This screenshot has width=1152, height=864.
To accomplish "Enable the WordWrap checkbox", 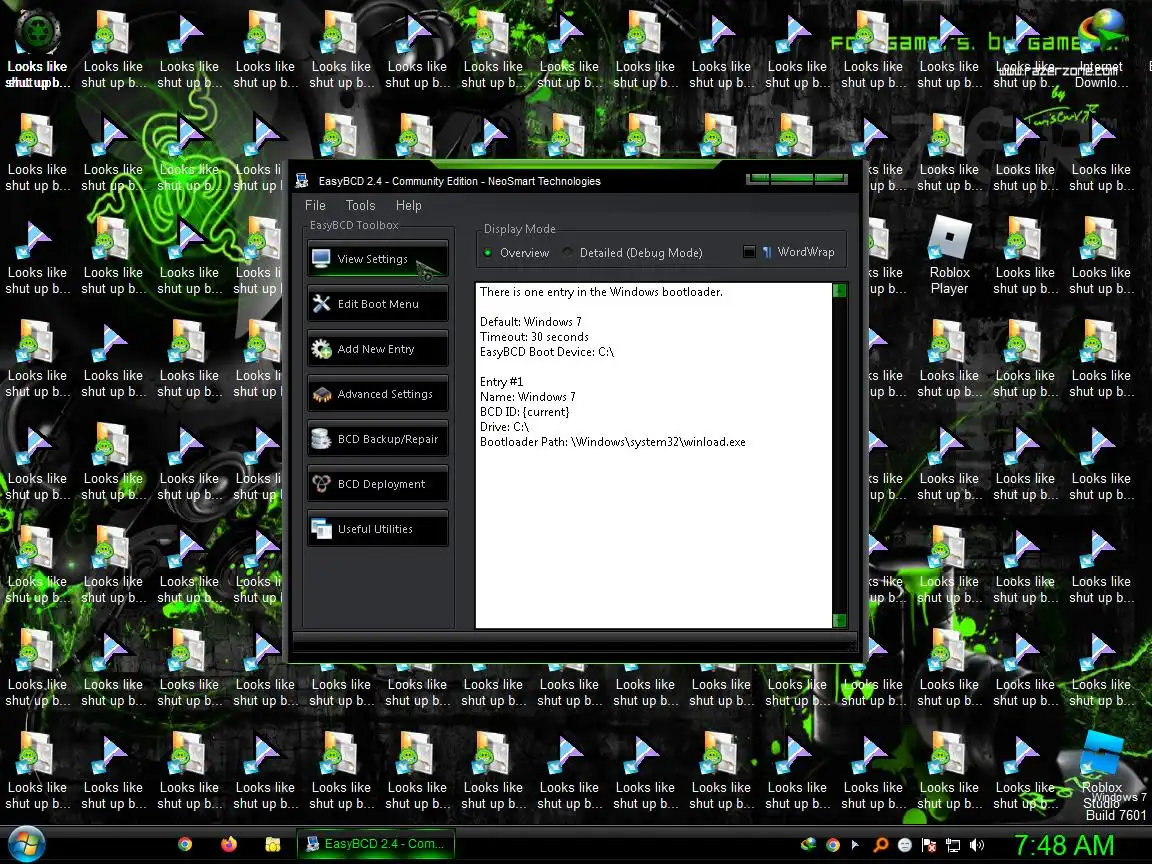I will point(749,252).
